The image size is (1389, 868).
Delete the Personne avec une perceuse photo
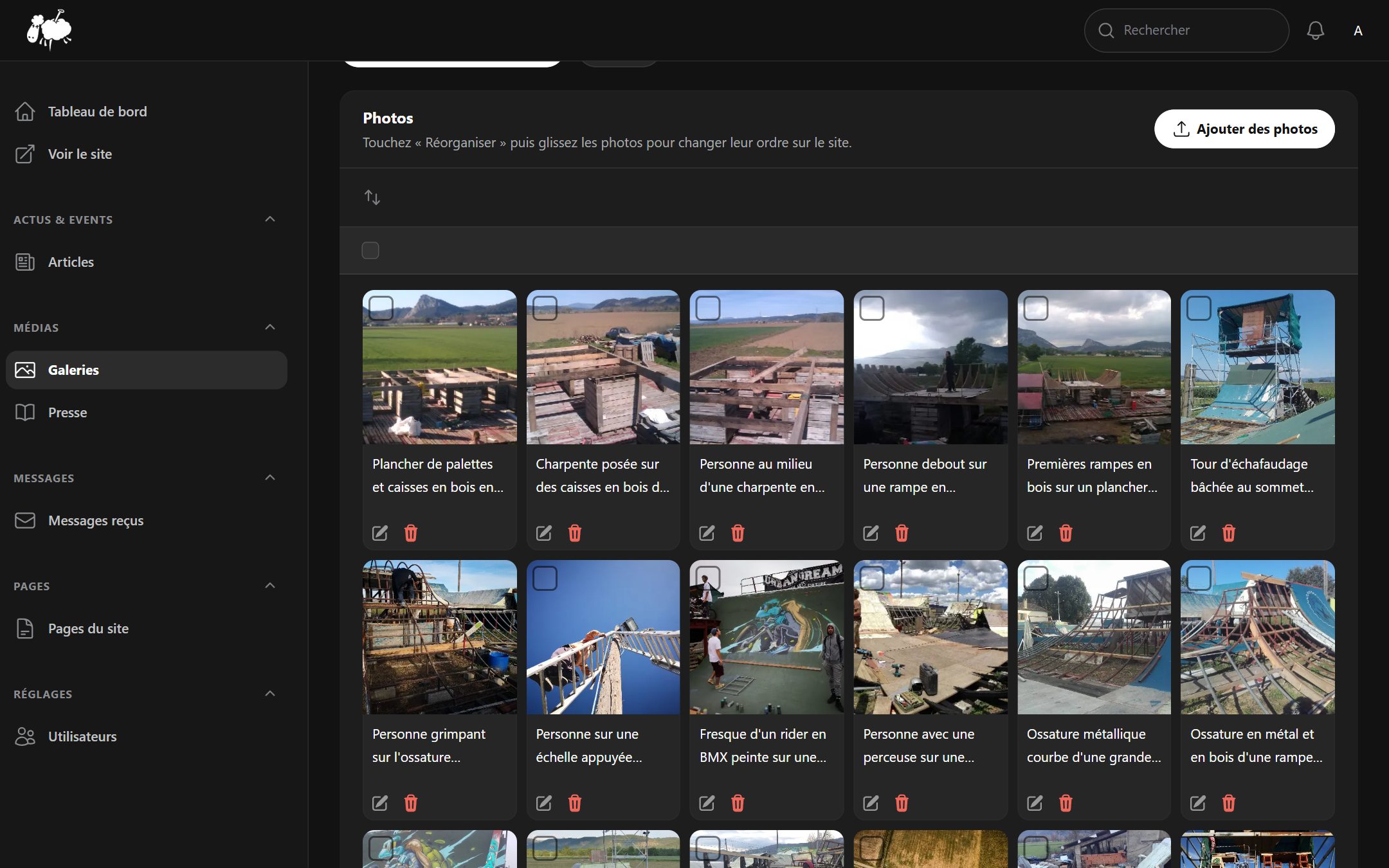pyautogui.click(x=902, y=803)
